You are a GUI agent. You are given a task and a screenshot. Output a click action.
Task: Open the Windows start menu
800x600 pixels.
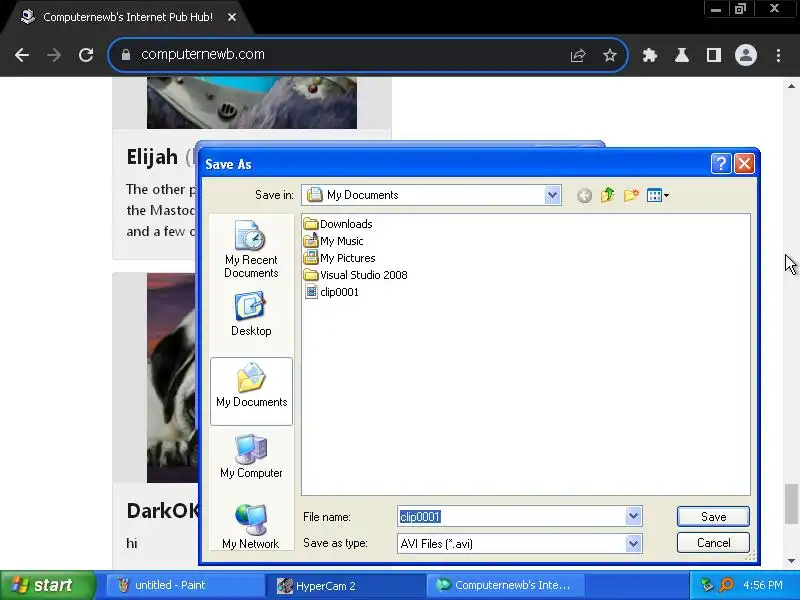pos(47,585)
